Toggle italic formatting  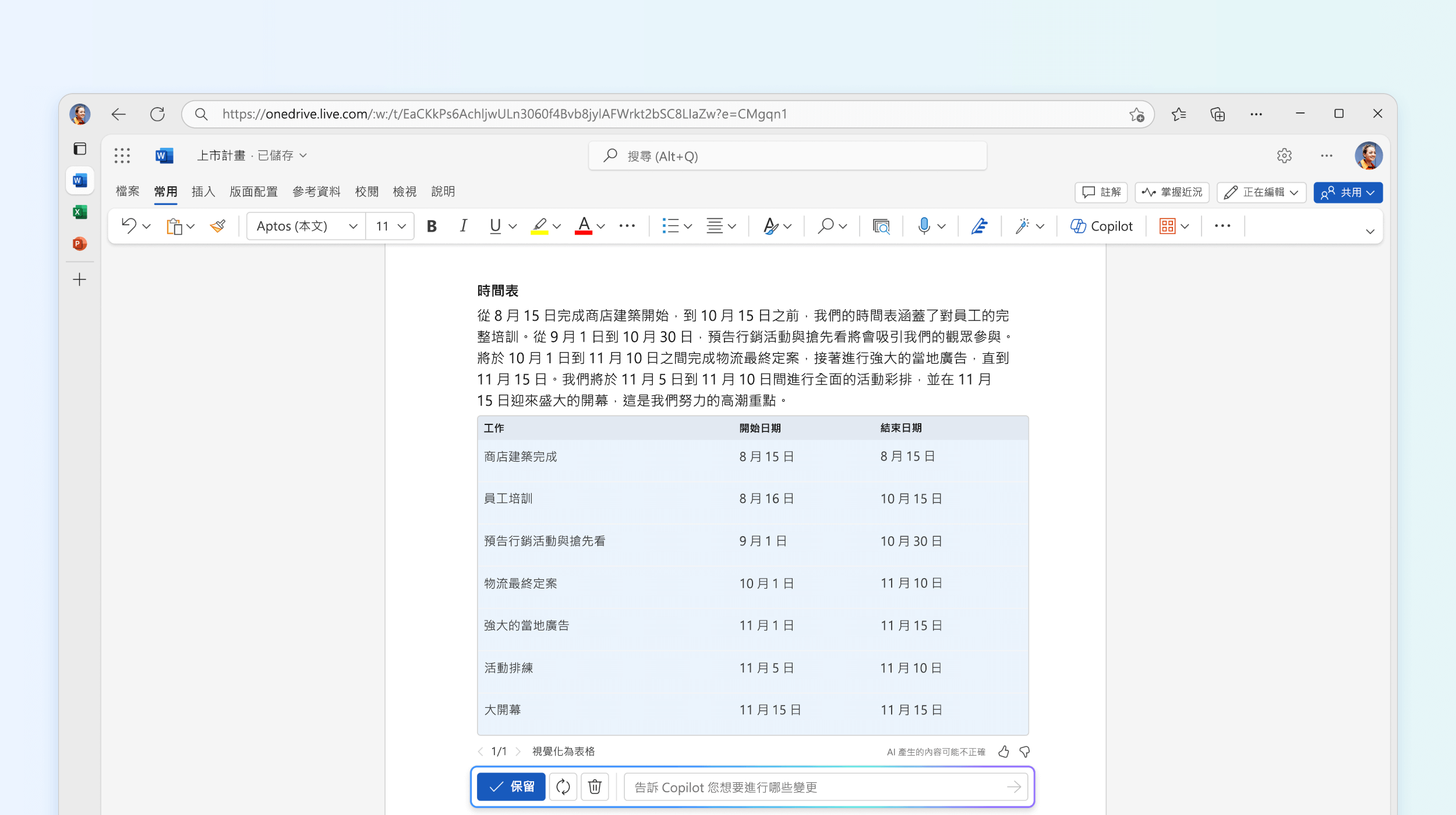463,226
